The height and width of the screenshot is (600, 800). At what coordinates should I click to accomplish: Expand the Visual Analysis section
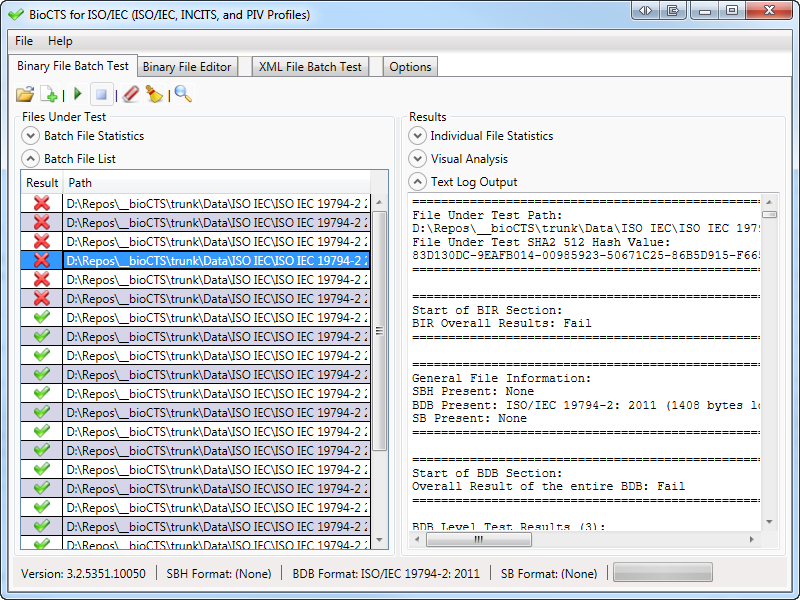click(417, 159)
